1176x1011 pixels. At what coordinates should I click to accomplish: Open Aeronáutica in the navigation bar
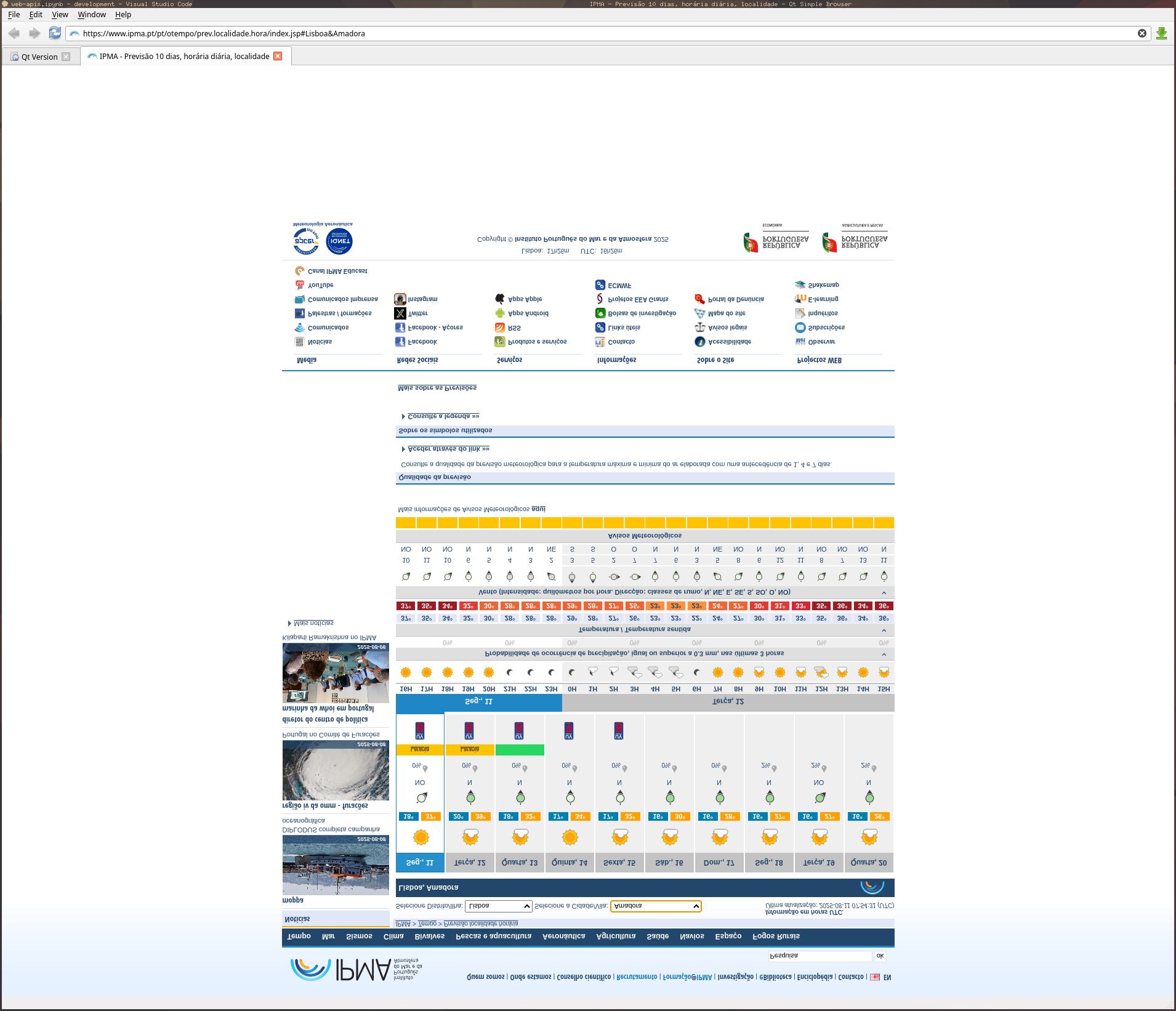pyautogui.click(x=563, y=936)
